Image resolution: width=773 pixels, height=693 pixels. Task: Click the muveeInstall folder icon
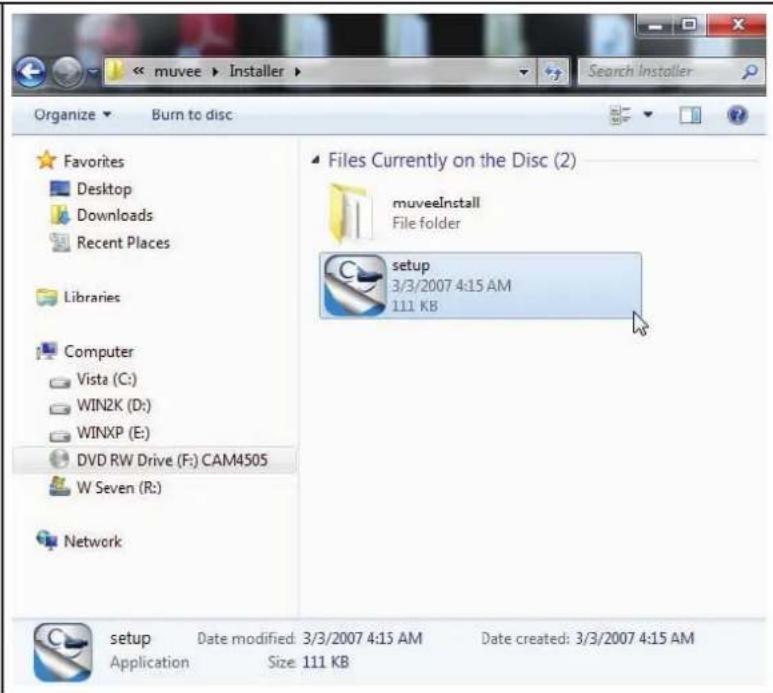[x=350, y=213]
